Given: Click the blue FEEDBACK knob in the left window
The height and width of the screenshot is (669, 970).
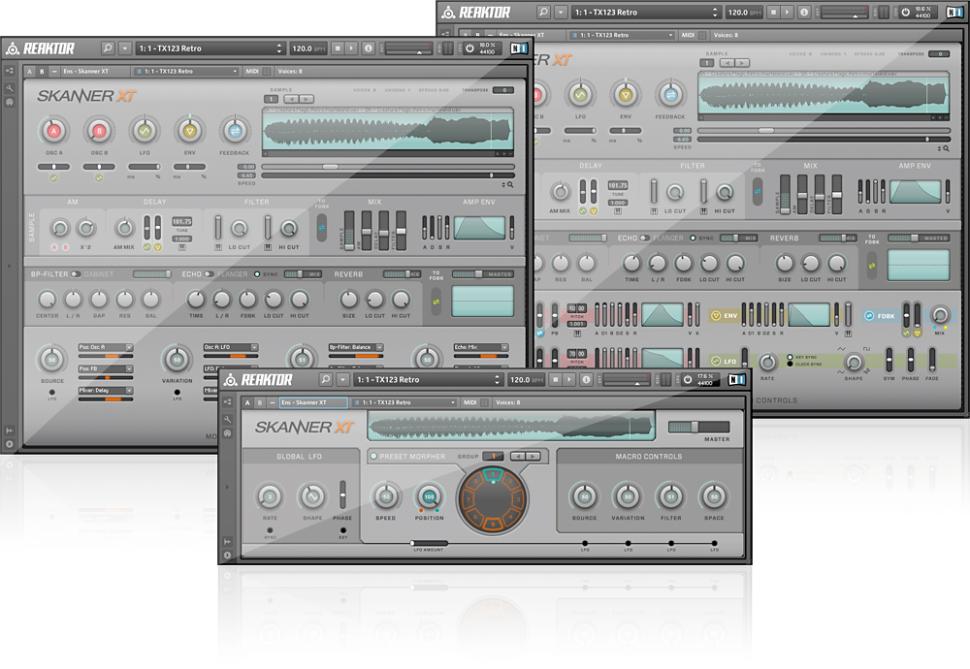Looking at the screenshot, I should tap(234, 131).
